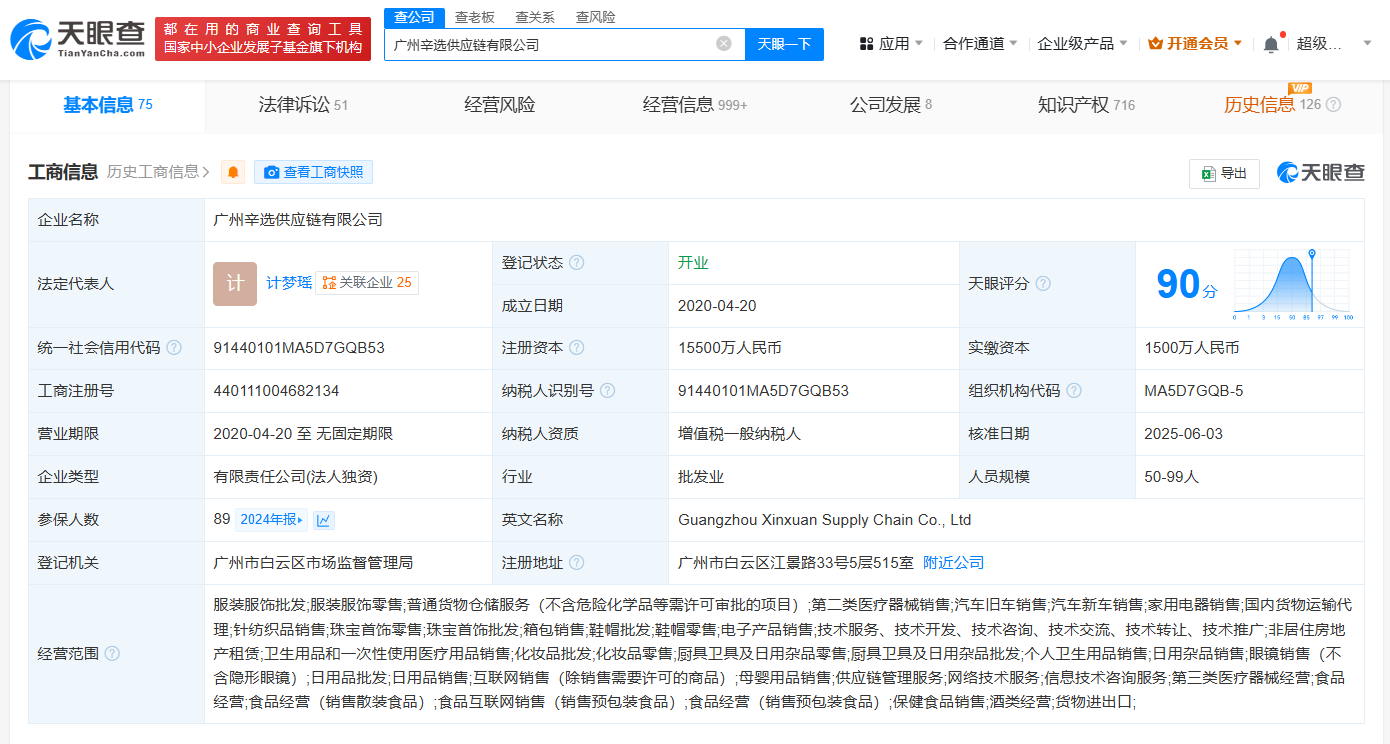
Task: Click help icon beside 经营范围
Action: click(112, 654)
